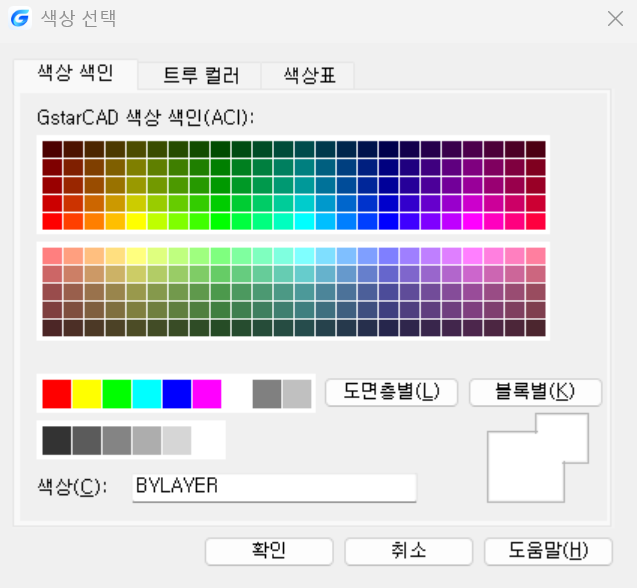The width and height of the screenshot is (637, 588).
Task: Click the GstarCAD logo icon in title bar
Action: click(x=20, y=18)
